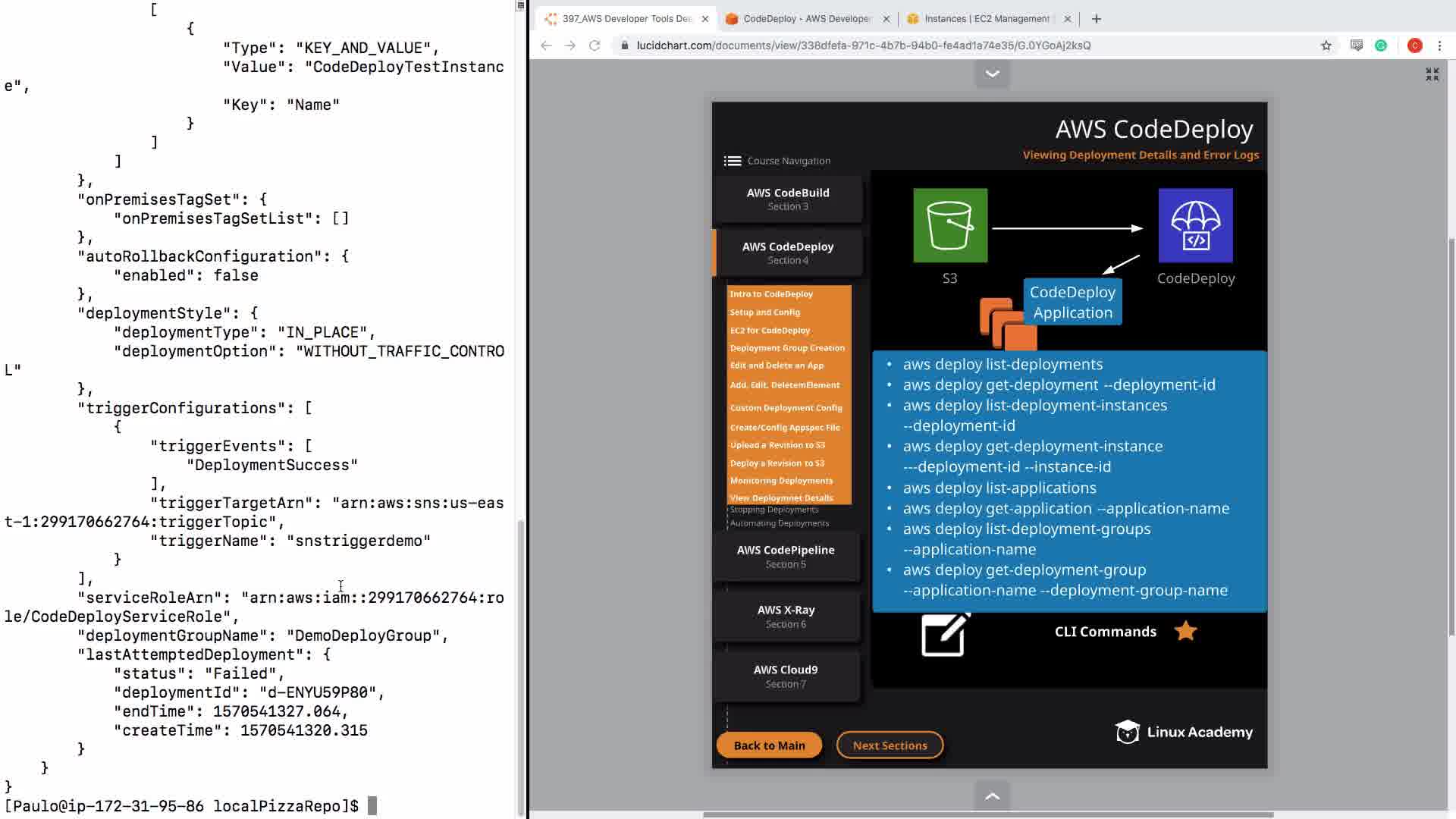
Task: Click the Next Sections button
Action: (890, 745)
